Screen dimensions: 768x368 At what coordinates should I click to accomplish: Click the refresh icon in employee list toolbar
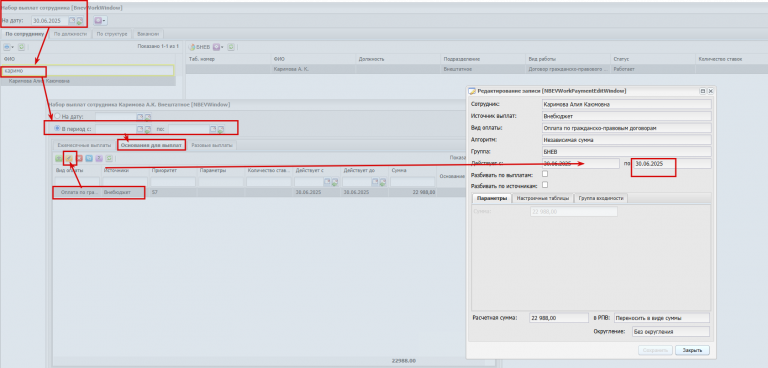pyautogui.click(x=22, y=47)
